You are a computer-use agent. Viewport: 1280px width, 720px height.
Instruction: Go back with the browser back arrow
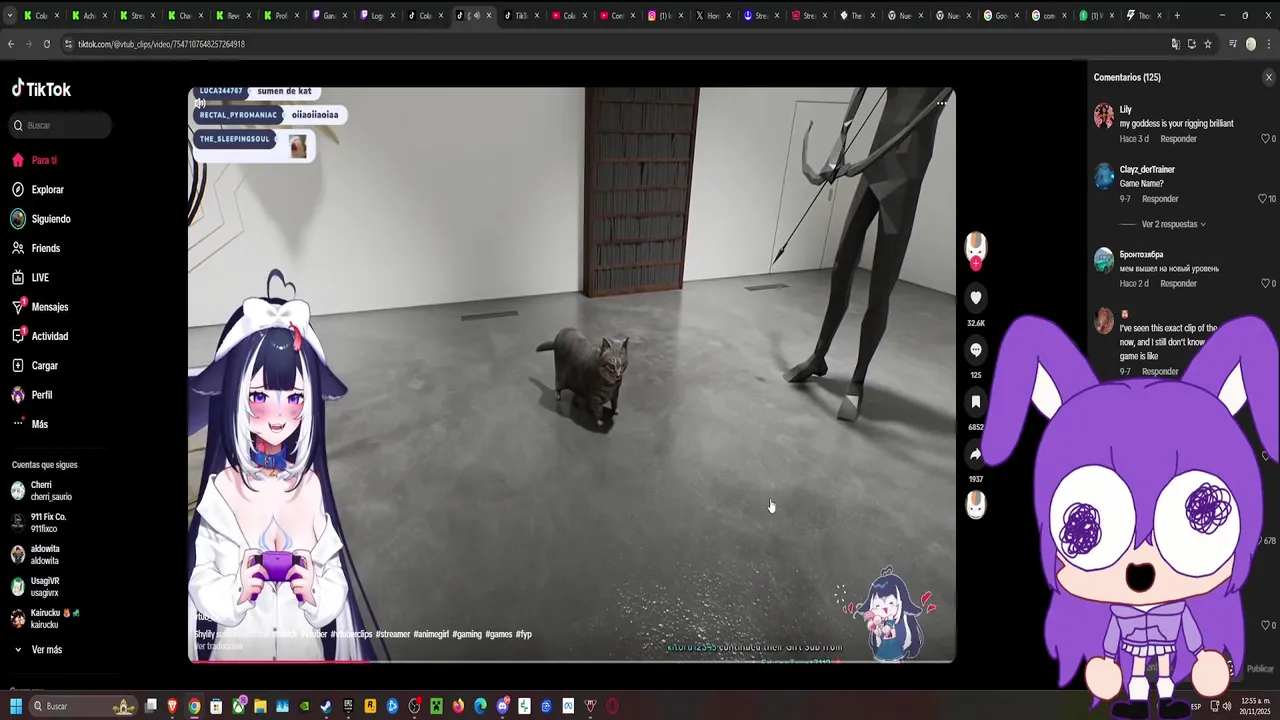click(x=11, y=44)
